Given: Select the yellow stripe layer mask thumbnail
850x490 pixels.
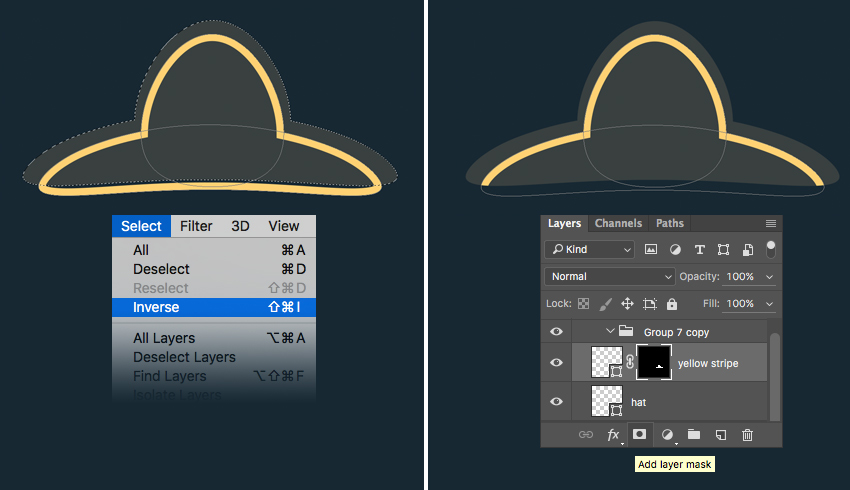Looking at the screenshot, I should click(x=654, y=362).
